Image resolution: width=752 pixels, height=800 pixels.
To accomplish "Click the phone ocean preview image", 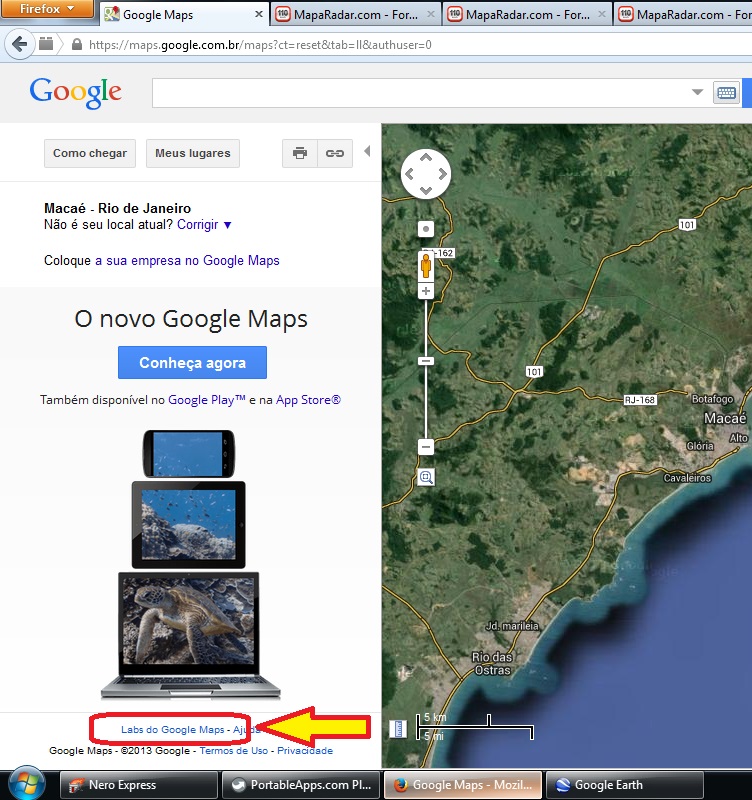I will [x=189, y=454].
